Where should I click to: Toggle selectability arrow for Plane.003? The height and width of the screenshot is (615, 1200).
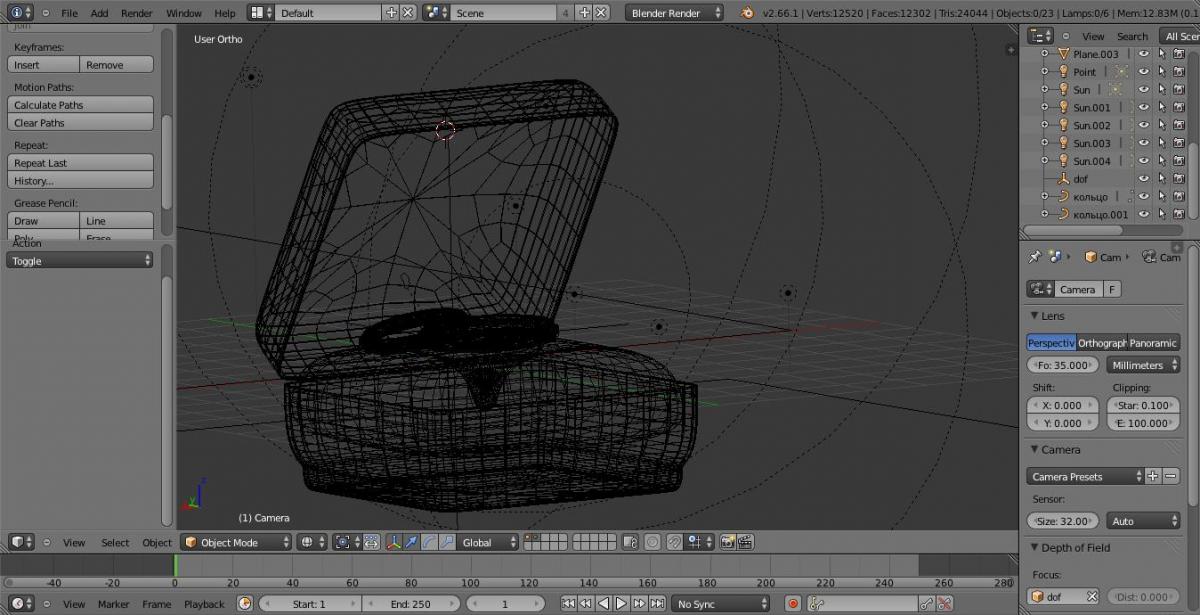click(1161, 54)
